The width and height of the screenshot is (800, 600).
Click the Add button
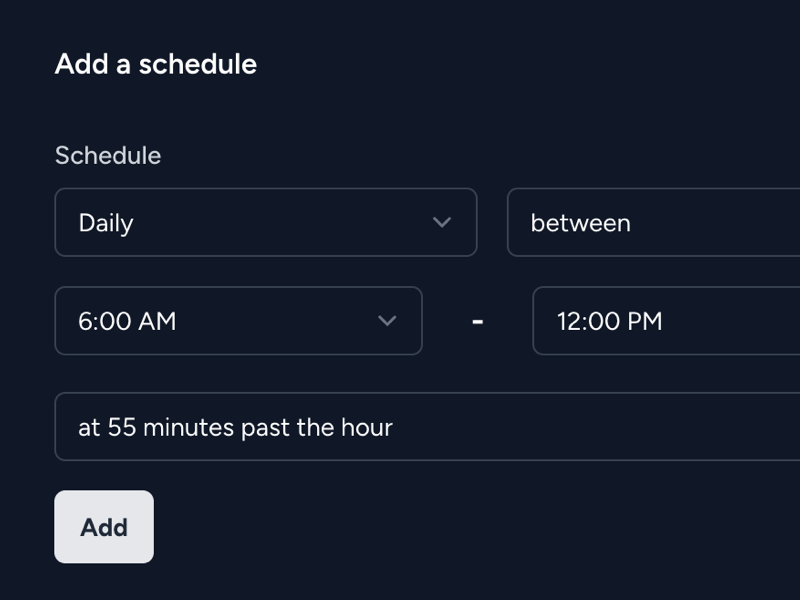click(104, 527)
